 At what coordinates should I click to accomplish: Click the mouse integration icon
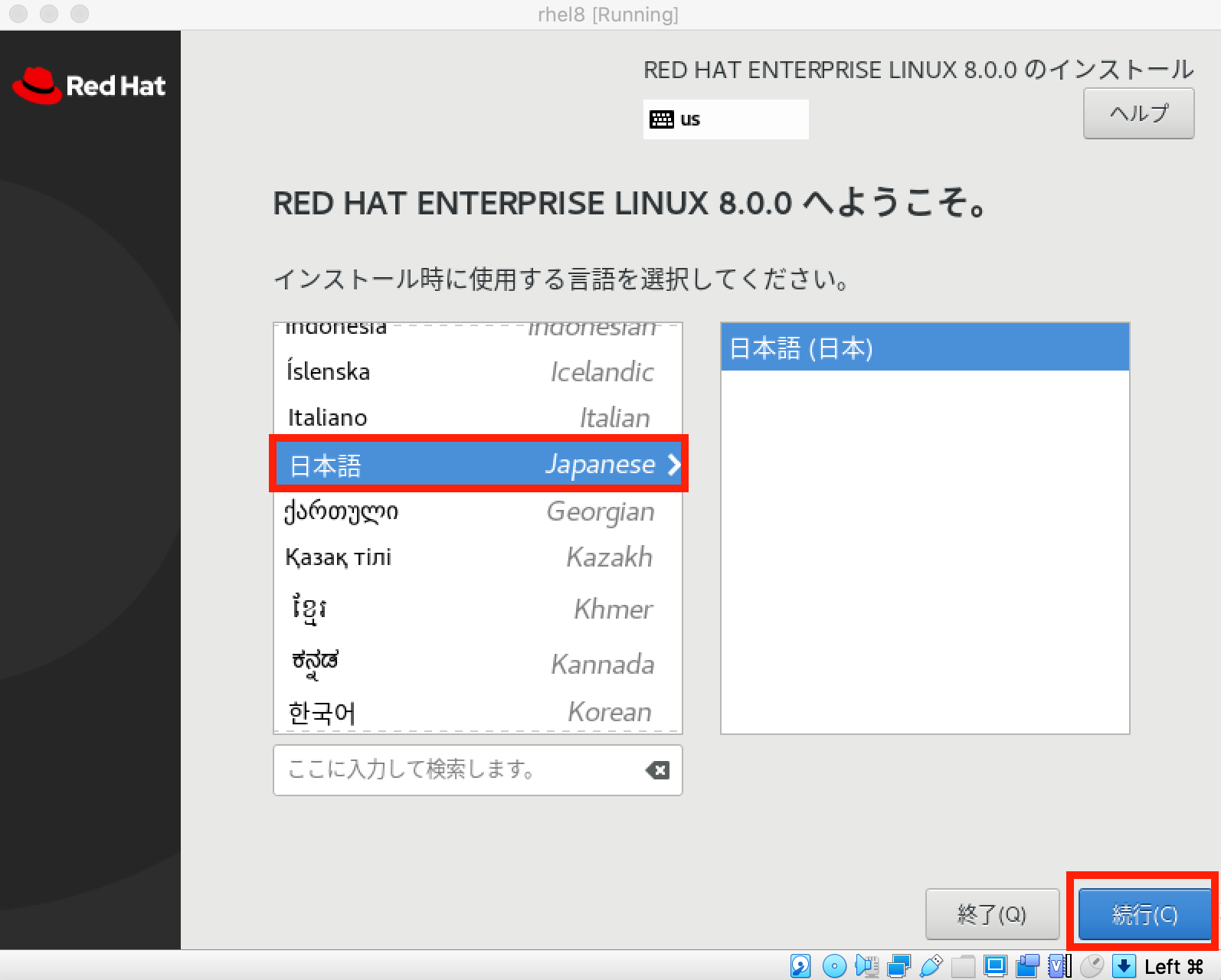(1092, 966)
